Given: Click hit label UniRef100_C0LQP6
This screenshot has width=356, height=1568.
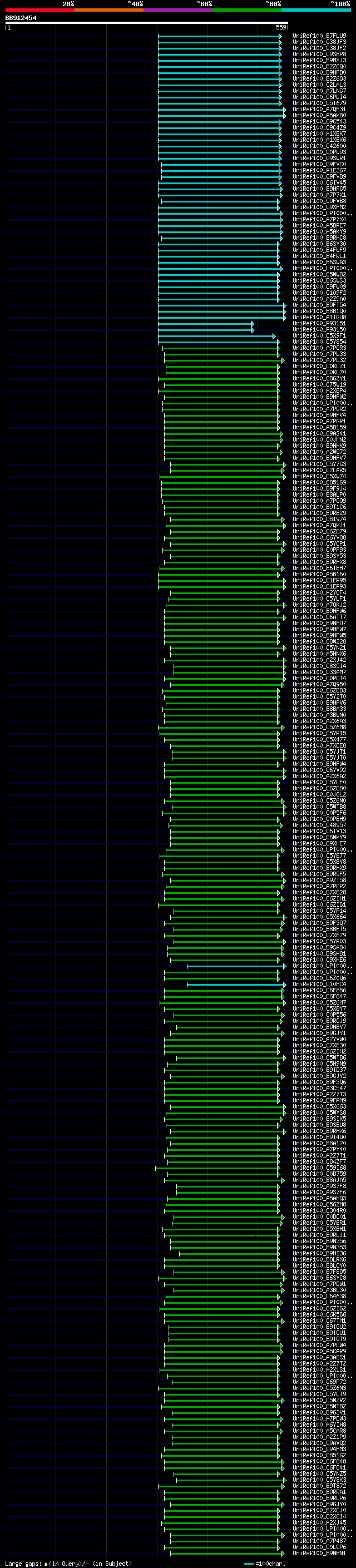Looking at the screenshot, I should 319,1547.
